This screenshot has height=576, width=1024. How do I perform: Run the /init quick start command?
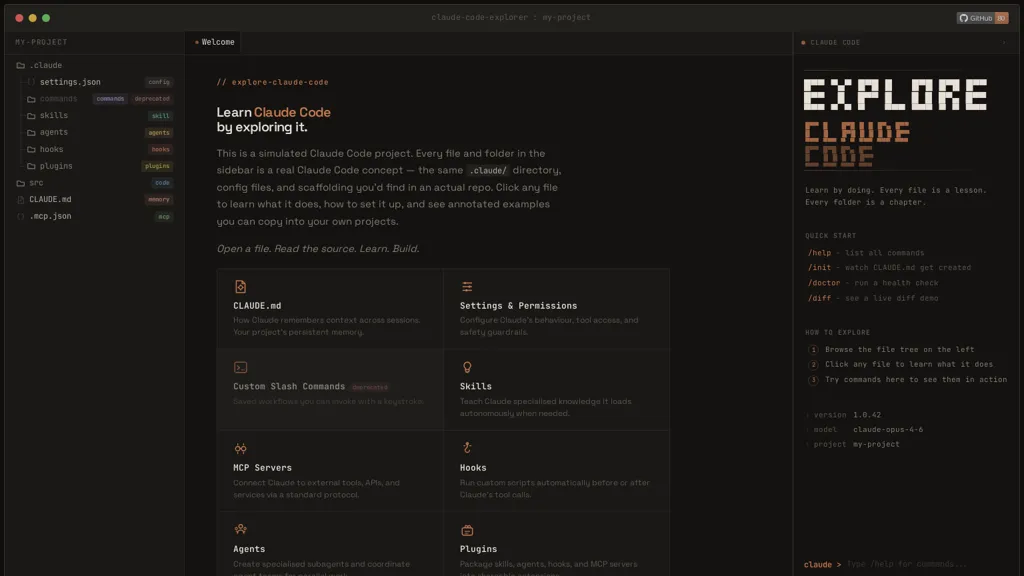coord(819,268)
